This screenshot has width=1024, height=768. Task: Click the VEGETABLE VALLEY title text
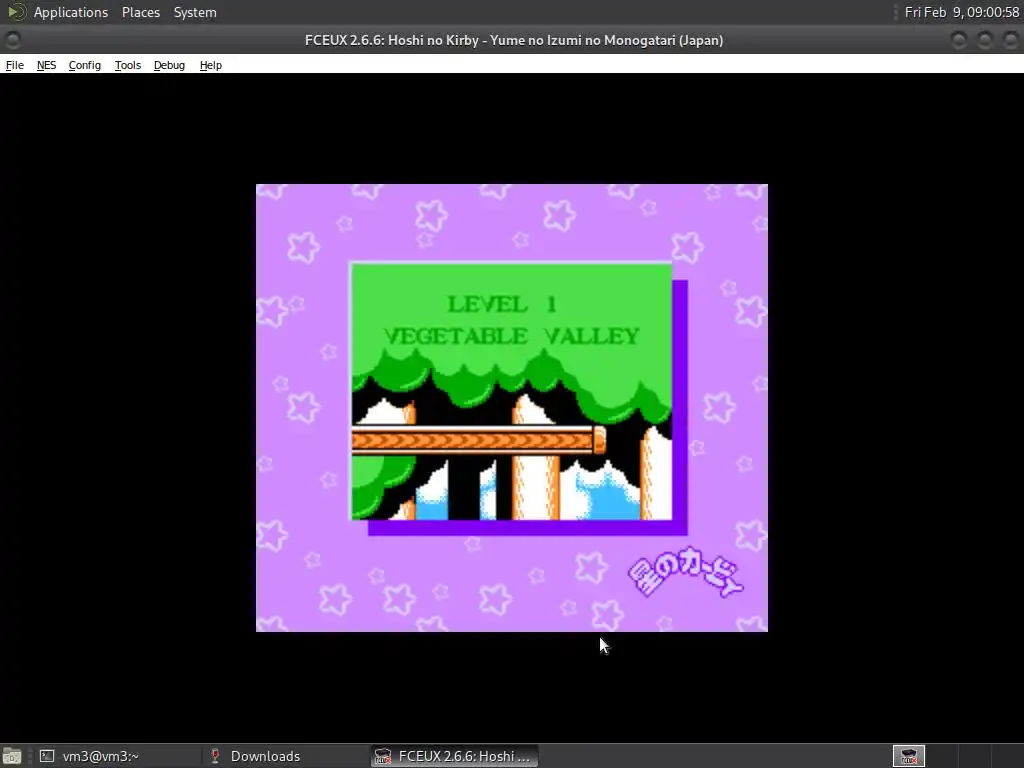pos(511,336)
